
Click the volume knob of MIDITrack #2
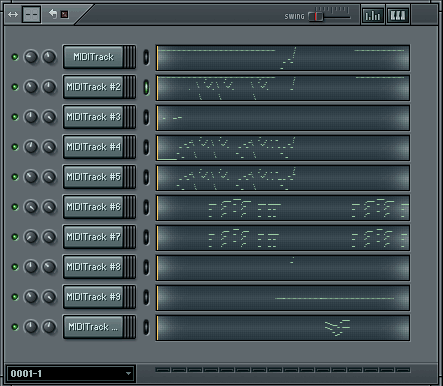click(49, 87)
